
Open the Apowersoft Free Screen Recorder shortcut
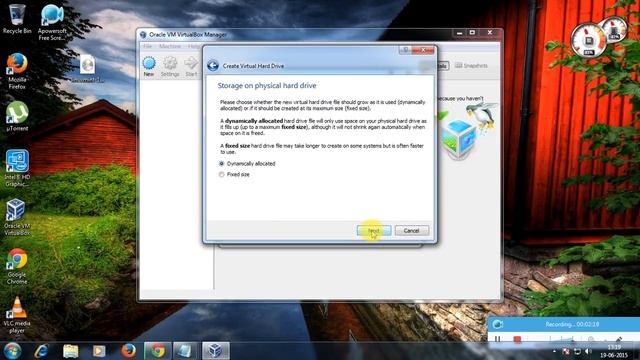[x=52, y=22]
